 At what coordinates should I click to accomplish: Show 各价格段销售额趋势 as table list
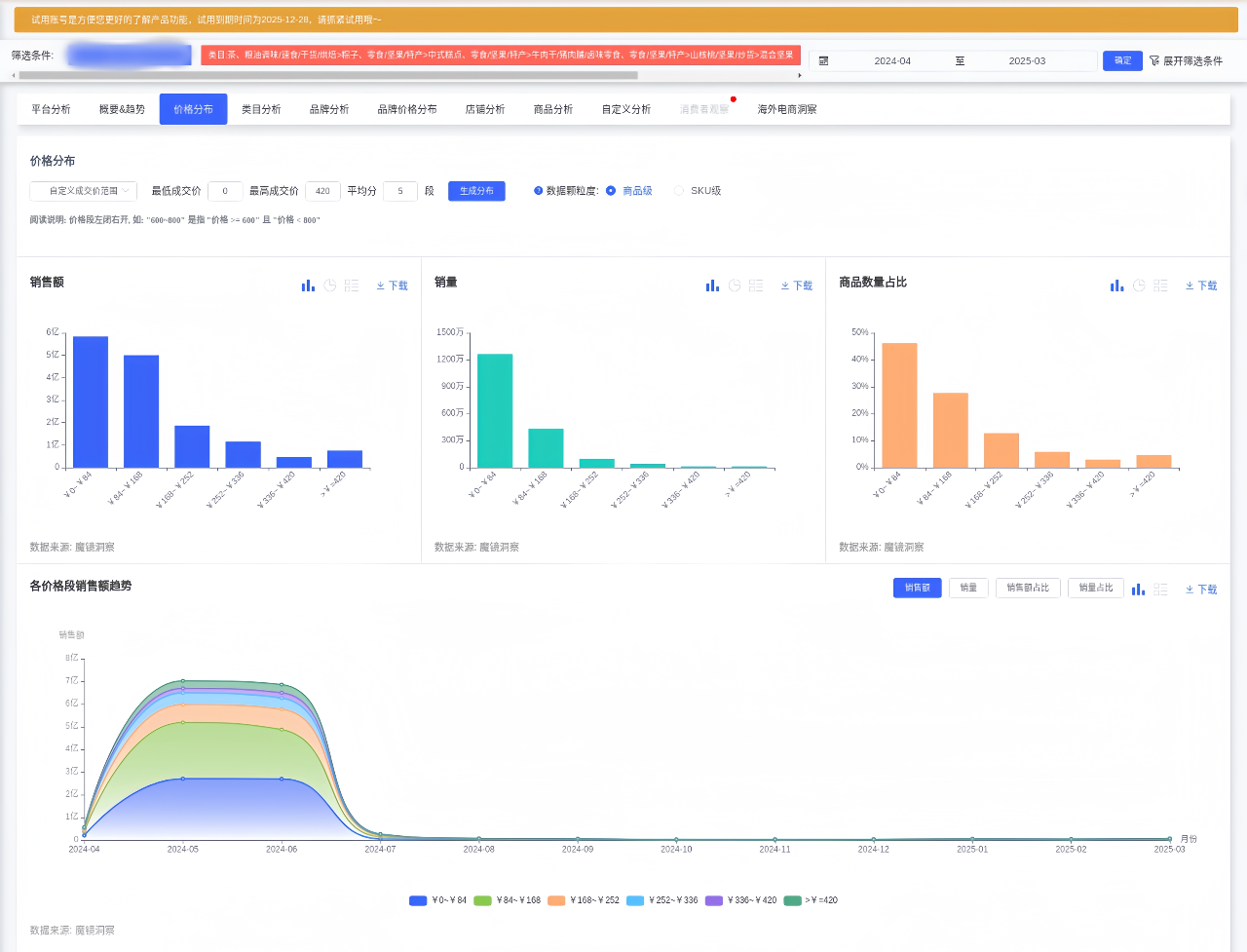click(x=1160, y=590)
